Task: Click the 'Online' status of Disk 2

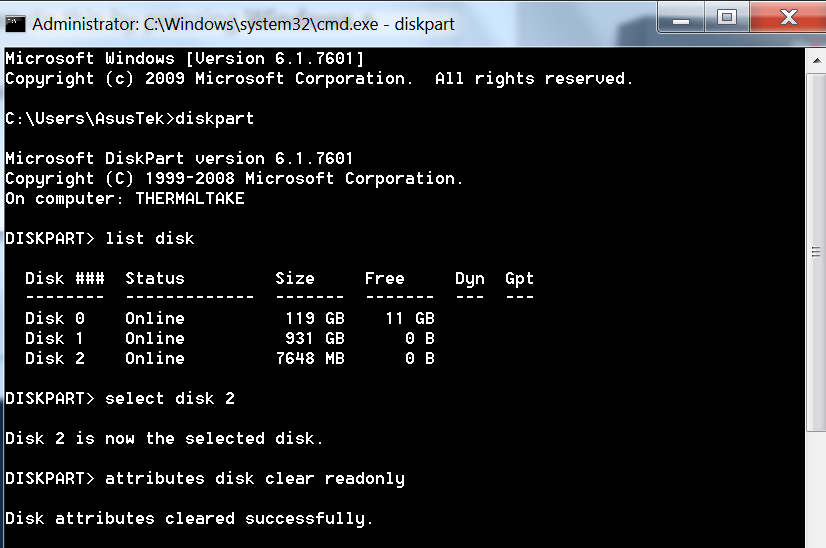Action: click(155, 358)
